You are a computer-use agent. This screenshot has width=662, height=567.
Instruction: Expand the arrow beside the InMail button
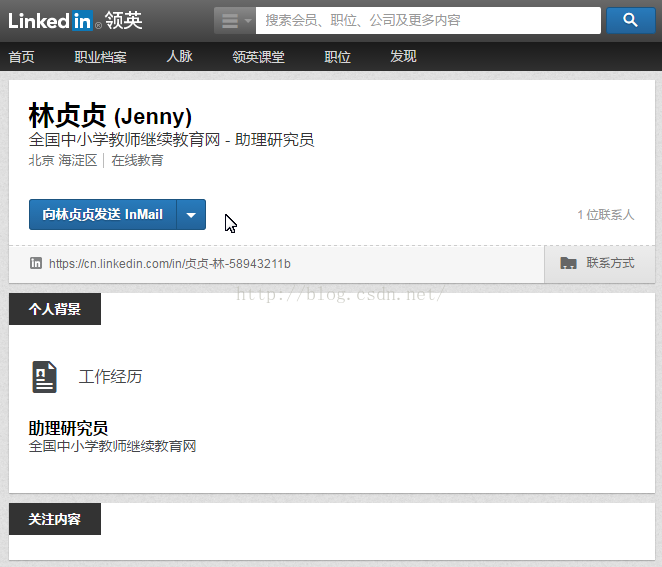click(x=191, y=214)
